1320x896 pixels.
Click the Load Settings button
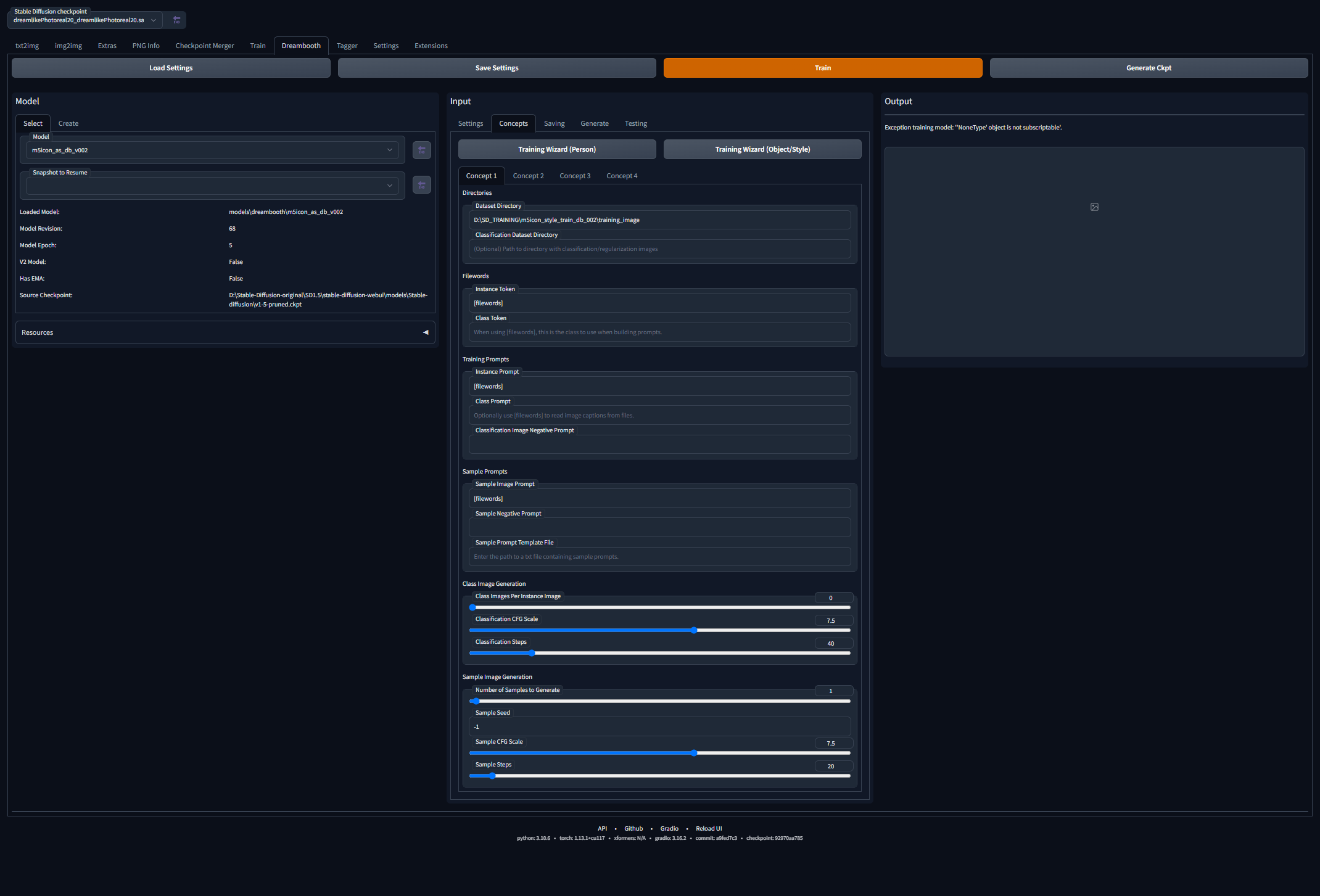[171, 68]
